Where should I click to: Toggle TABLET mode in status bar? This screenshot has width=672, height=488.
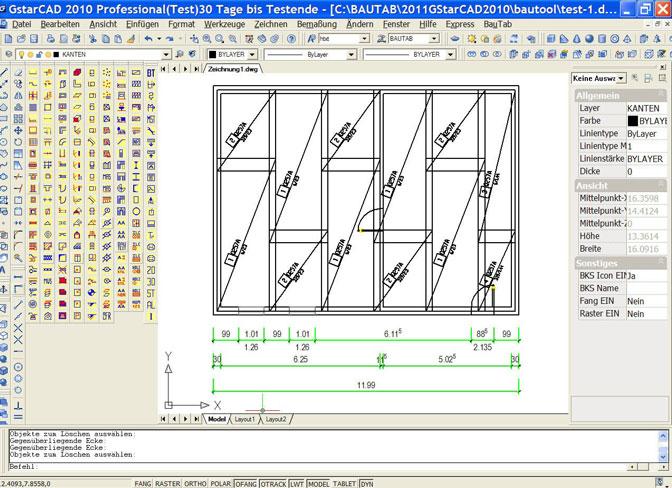pos(344,483)
